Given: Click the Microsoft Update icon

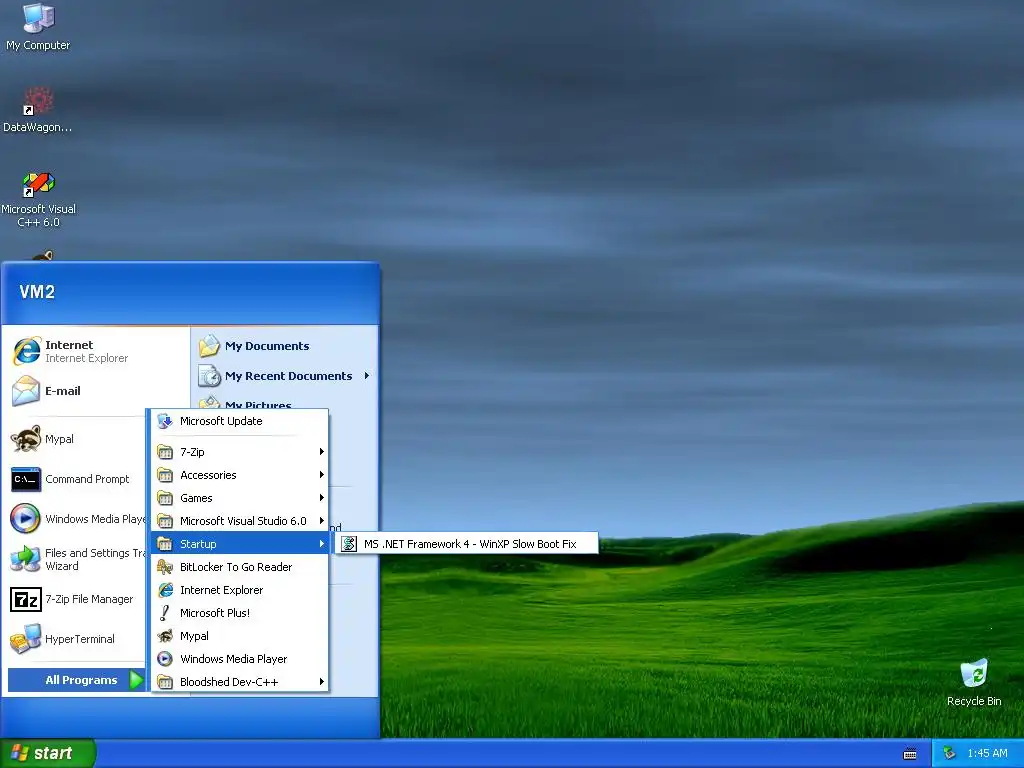Looking at the screenshot, I should pyautogui.click(x=165, y=421).
